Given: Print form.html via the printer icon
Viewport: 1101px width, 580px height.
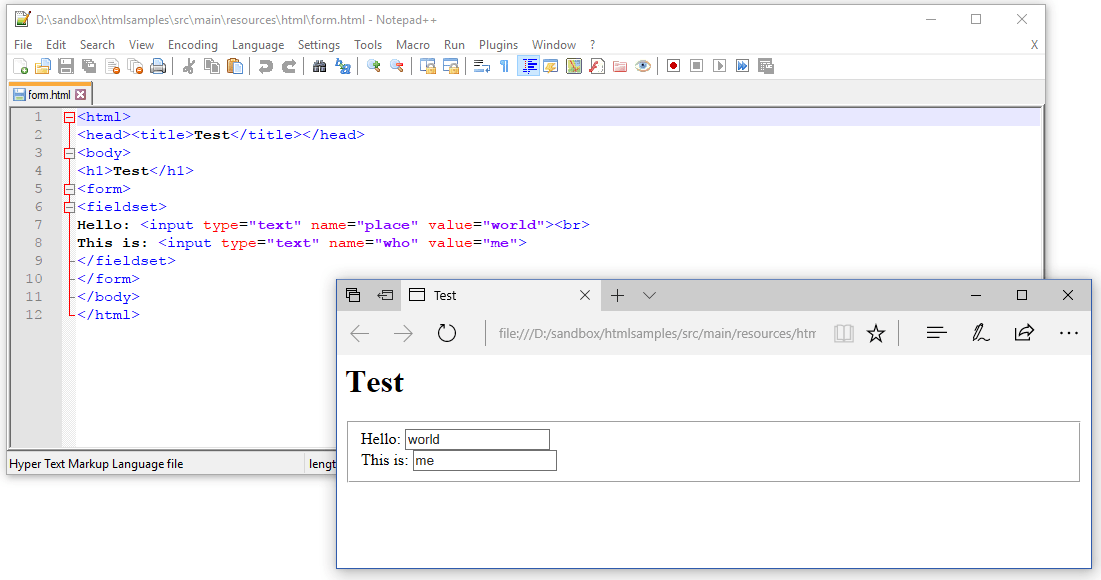Looking at the screenshot, I should click(x=157, y=66).
